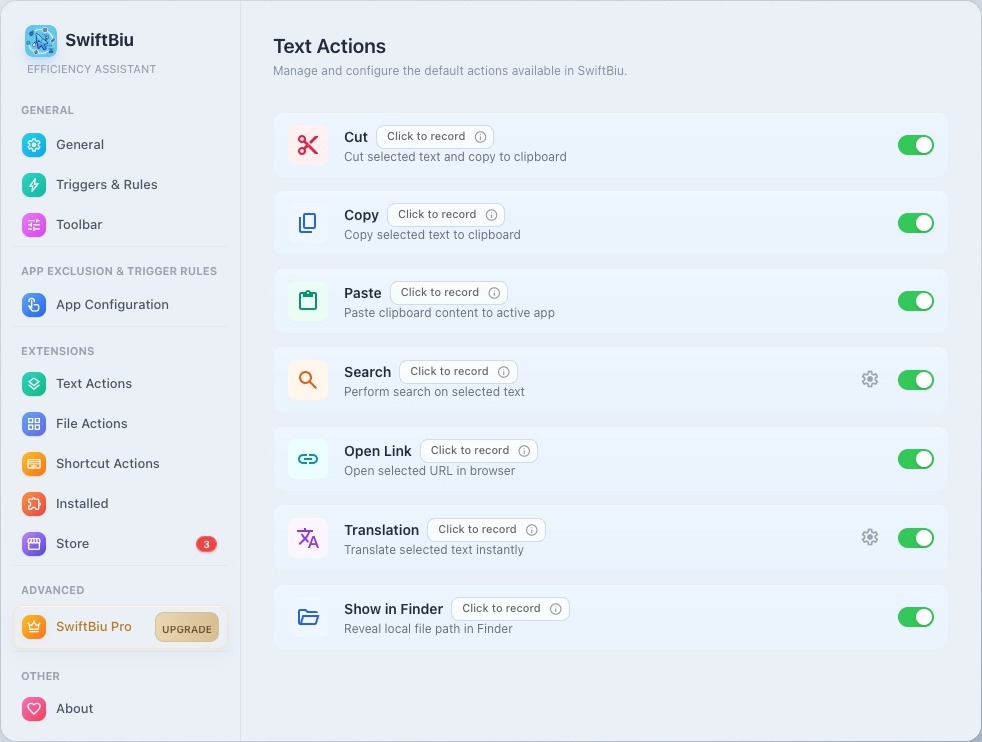Click info icon beside Paste shortcut
Viewport: 982px width, 742px height.
(494, 292)
